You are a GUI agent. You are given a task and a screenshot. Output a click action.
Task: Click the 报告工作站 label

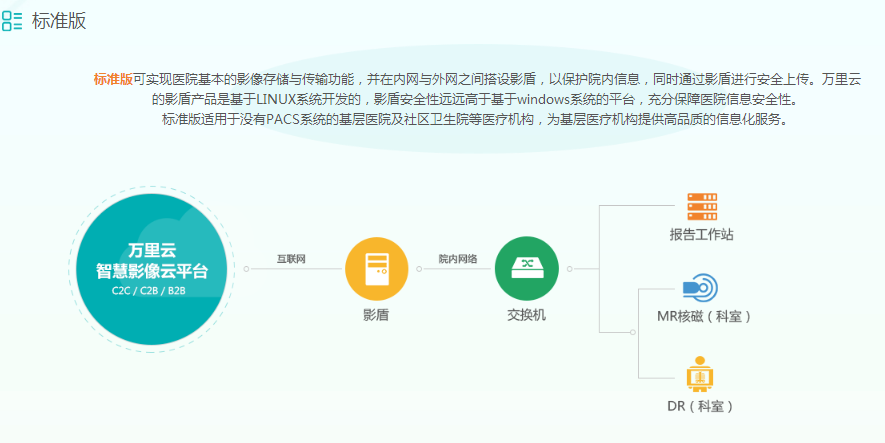(702, 235)
